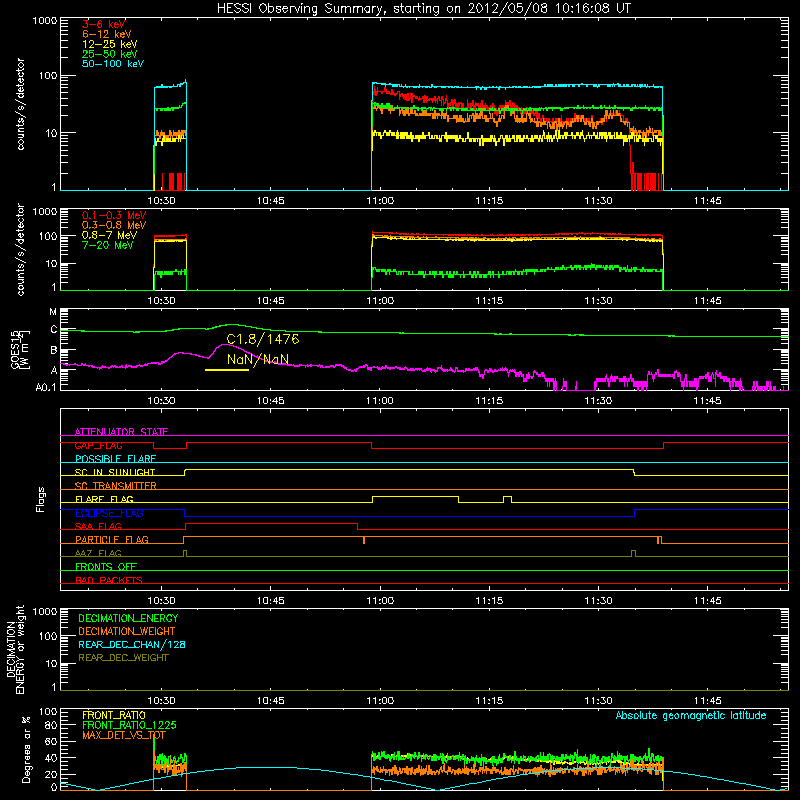Select the 3-6 keV legend label
The height and width of the screenshot is (800, 800).
point(104,24)
